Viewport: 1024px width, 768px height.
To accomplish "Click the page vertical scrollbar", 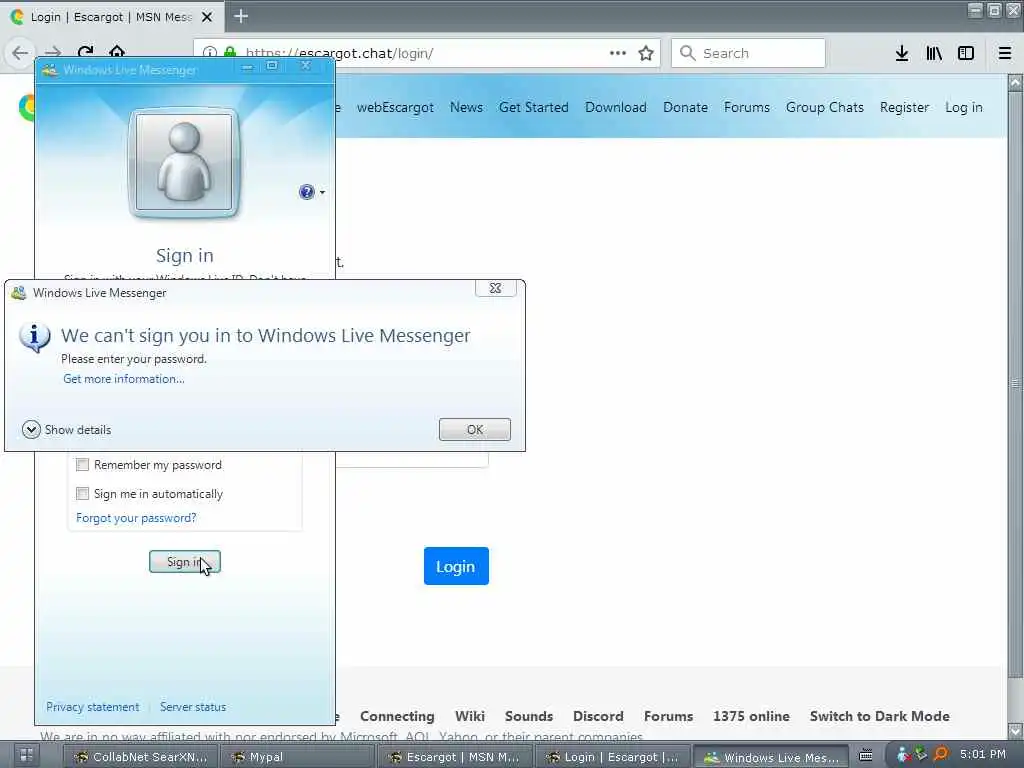I will click(x=1016, y=383).
